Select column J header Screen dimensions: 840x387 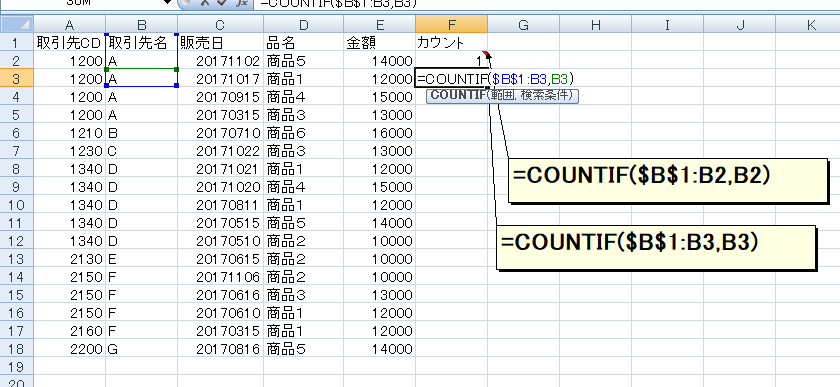[x=739, y=24]
